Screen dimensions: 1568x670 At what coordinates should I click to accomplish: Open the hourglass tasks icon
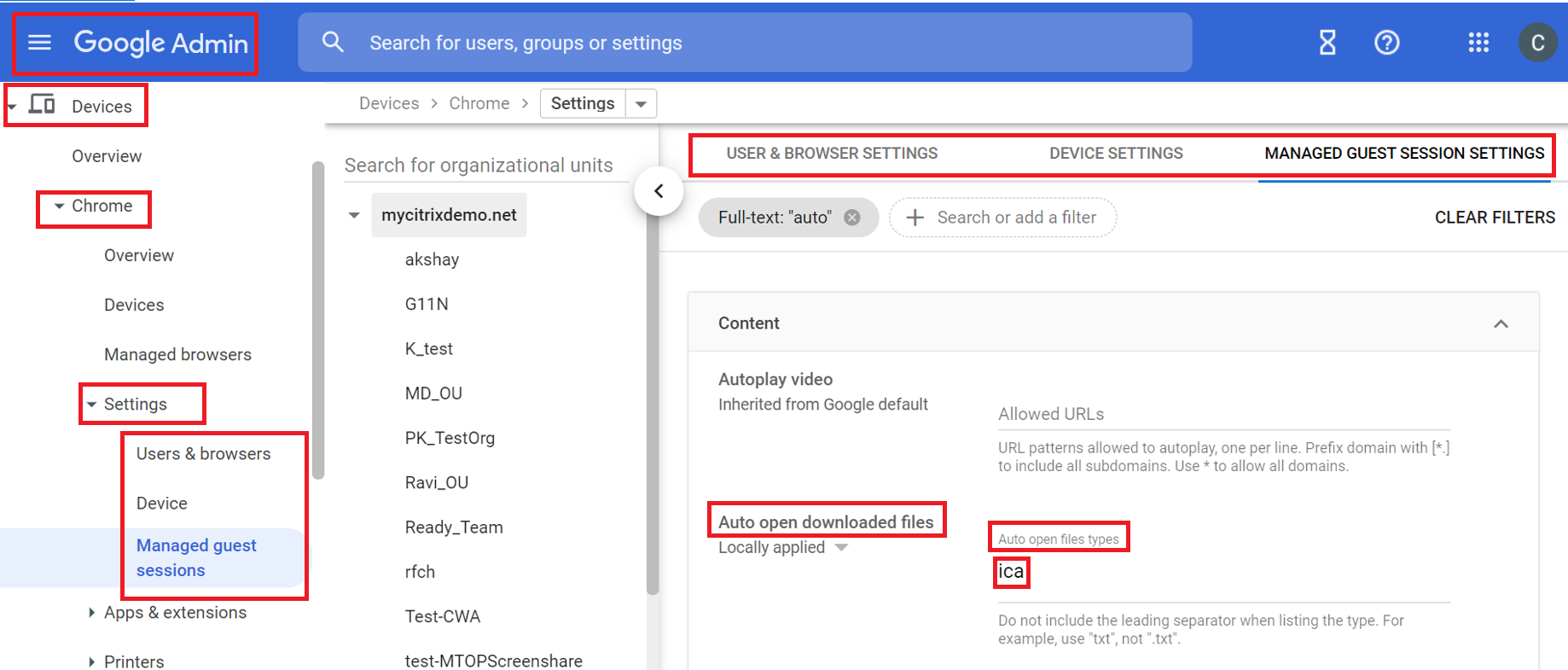coord(1327,43)
